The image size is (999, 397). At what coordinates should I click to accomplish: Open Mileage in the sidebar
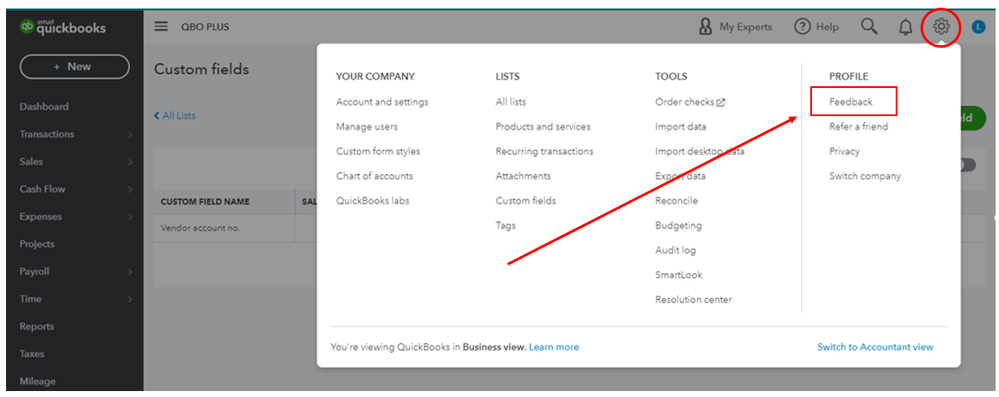[x=38, y=381]
